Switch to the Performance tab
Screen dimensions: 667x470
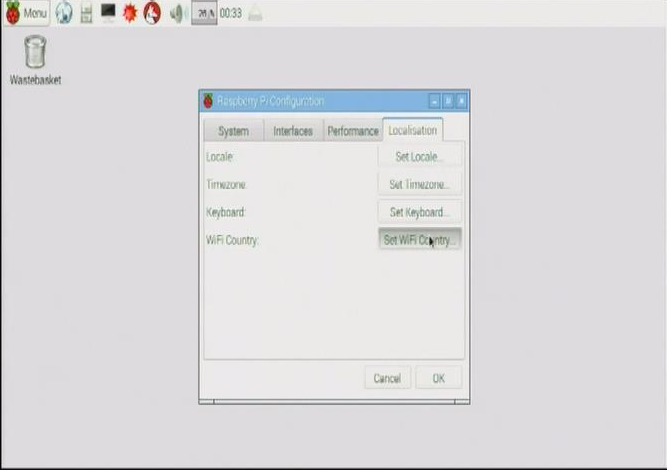pos(353,131)
